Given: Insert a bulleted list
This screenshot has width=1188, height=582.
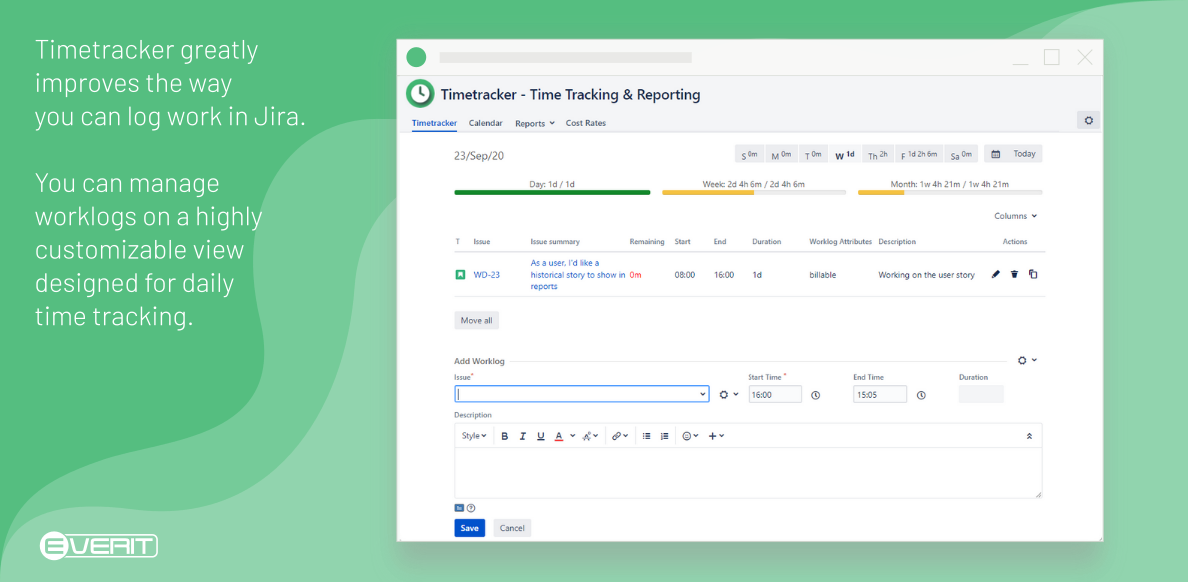Looking at the screenshot, I should (x=646, y=436).
